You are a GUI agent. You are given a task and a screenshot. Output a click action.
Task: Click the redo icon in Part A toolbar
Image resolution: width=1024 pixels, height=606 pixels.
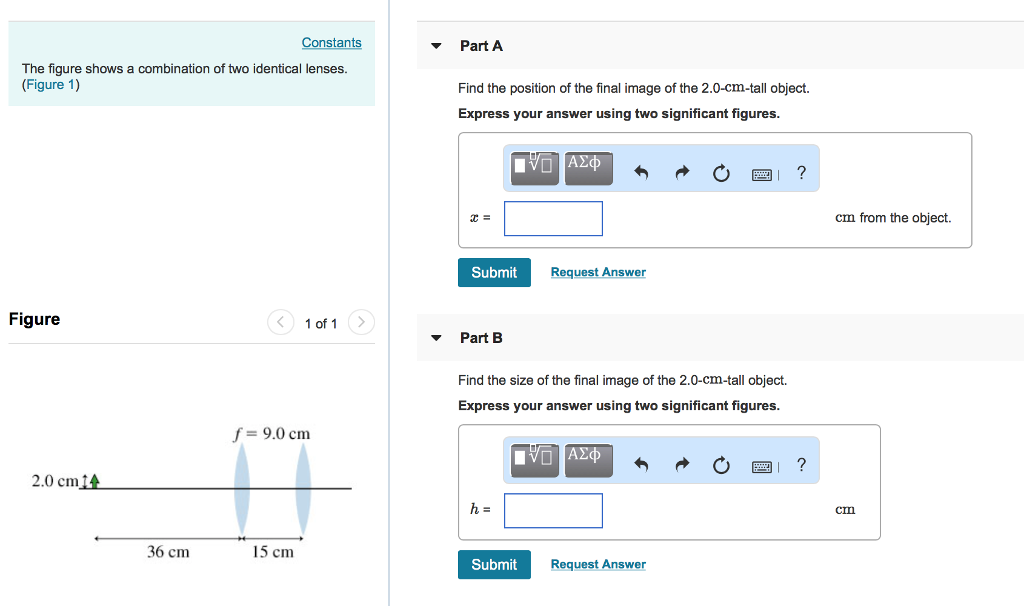tap(681, 172)
